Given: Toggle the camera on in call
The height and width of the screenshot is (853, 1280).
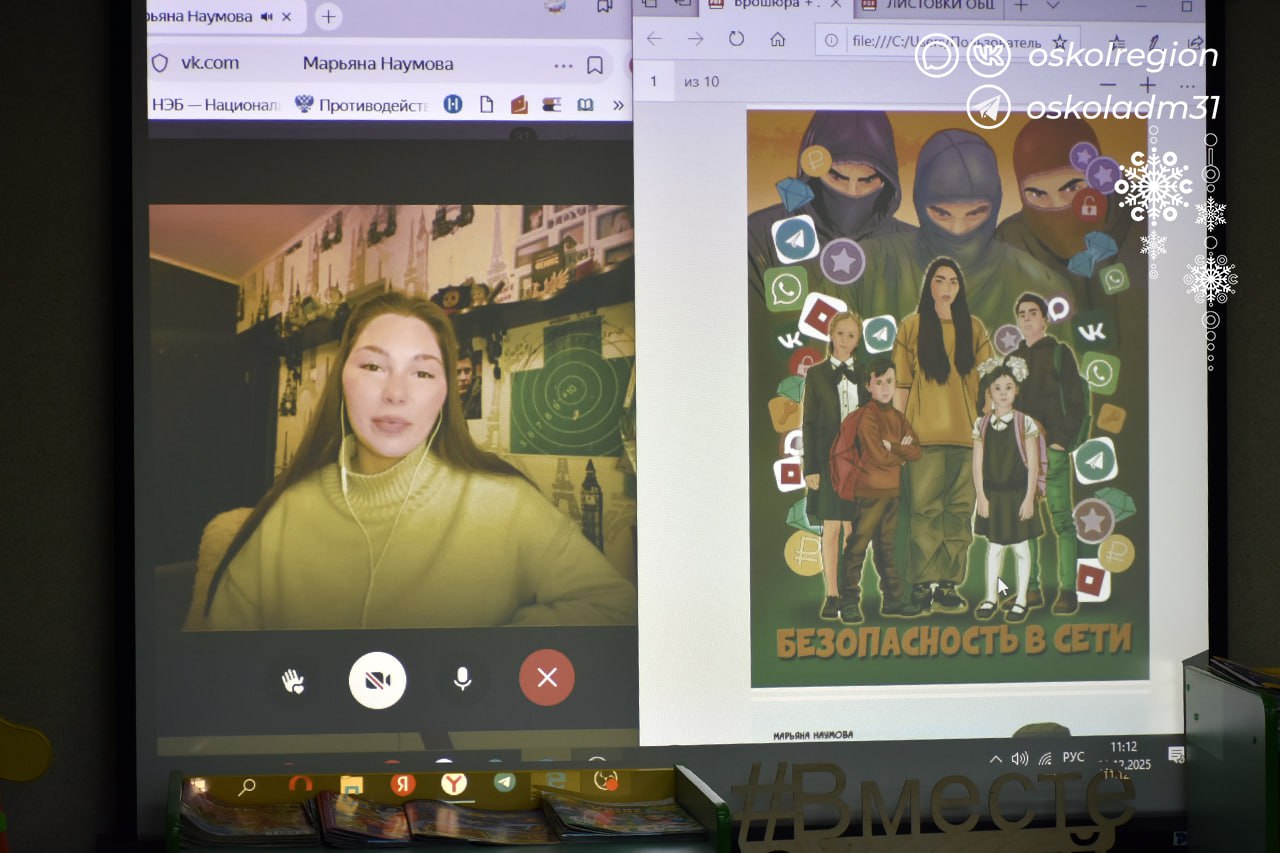Looking at the screenshot, I should point(377,680).
